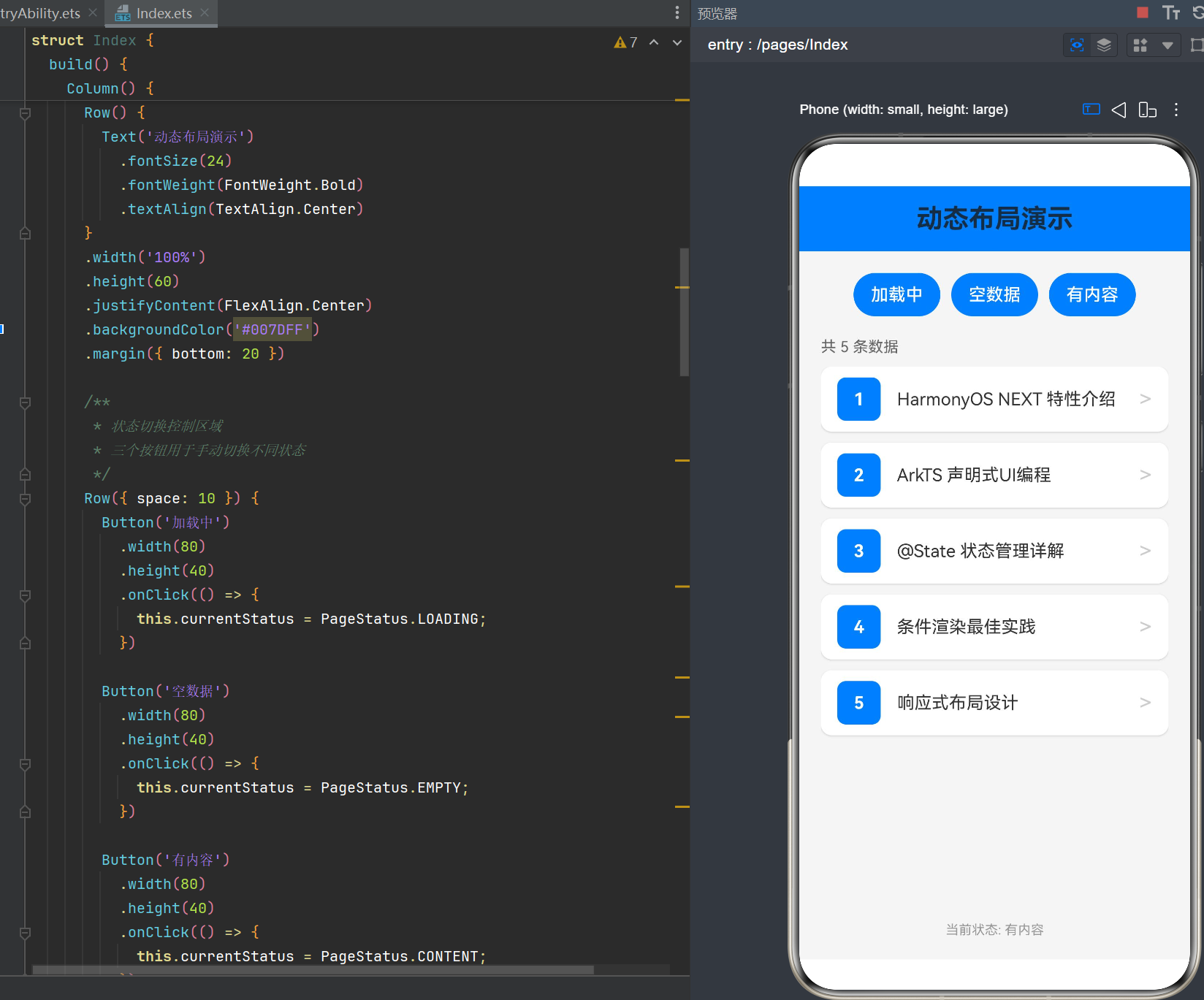1204x1000 pixels.
Task: Close the Index.ets tab
Action: (x=205, y=12)
